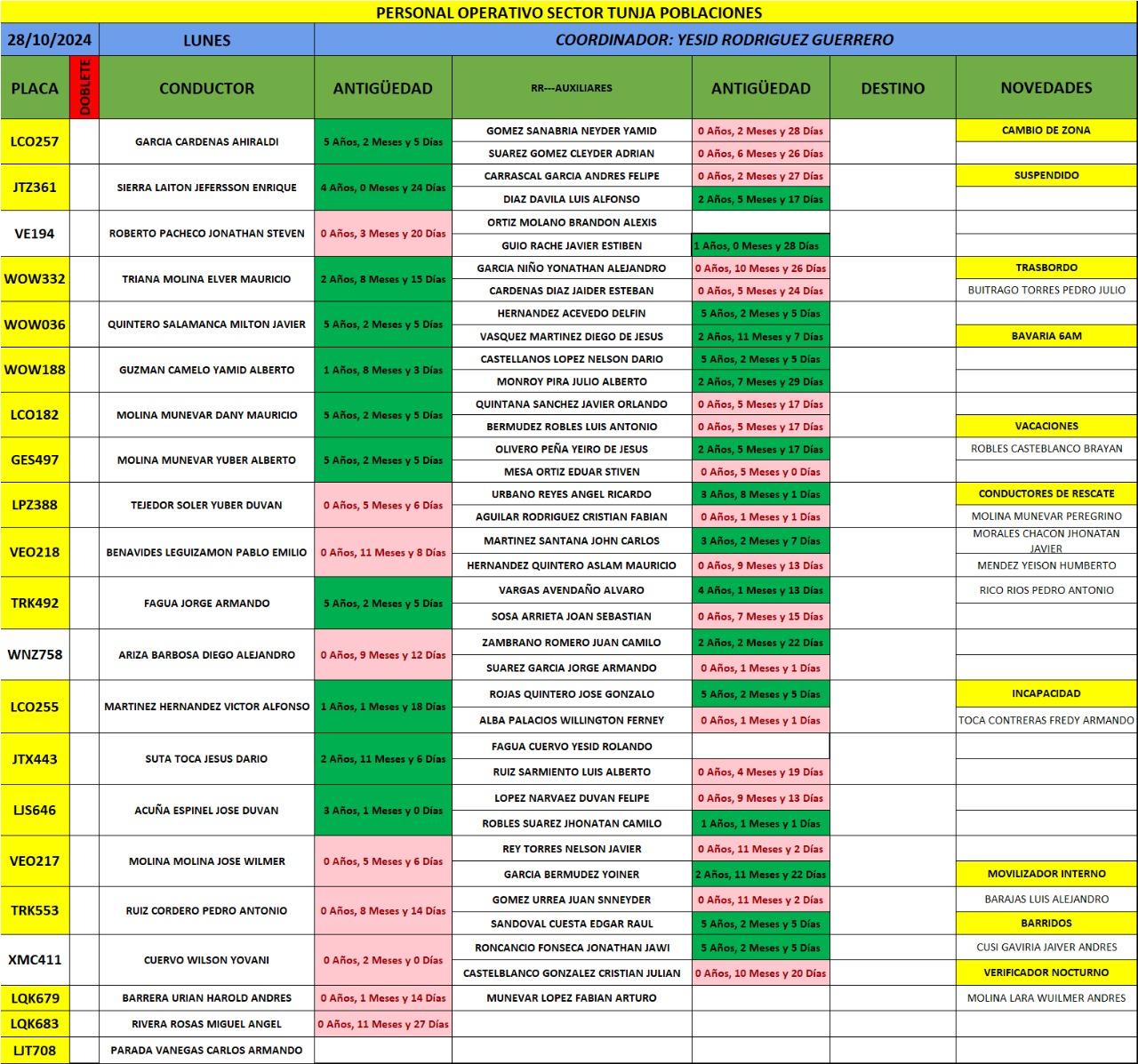
Task: Select conductor PARADA VANEGAS CARLOS ARMANDO
Action: click(x=207, y=1051)
